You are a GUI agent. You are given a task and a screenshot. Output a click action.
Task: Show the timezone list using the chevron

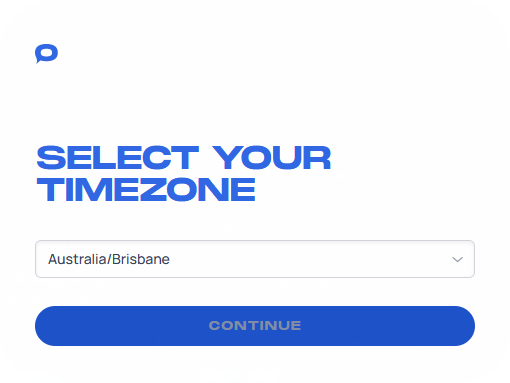(457, 259)
